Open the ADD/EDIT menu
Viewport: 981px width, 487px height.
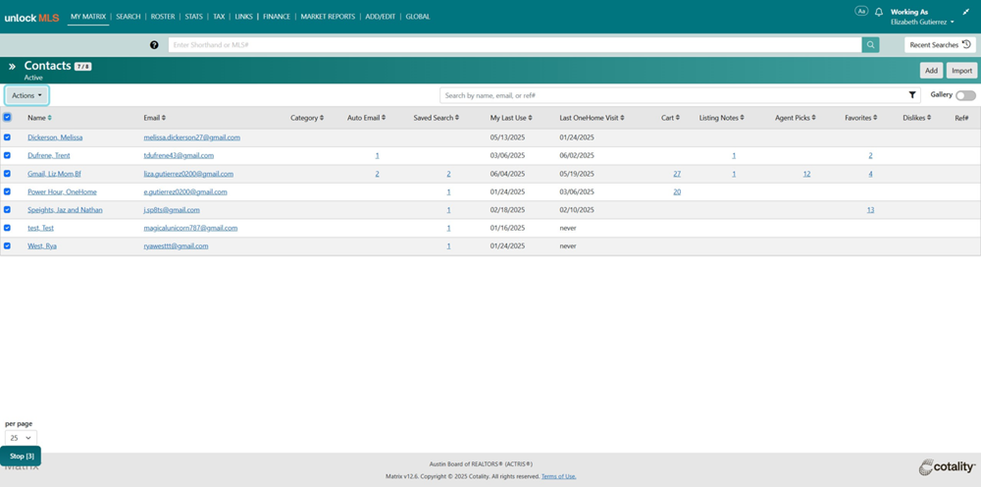[380, 17]
